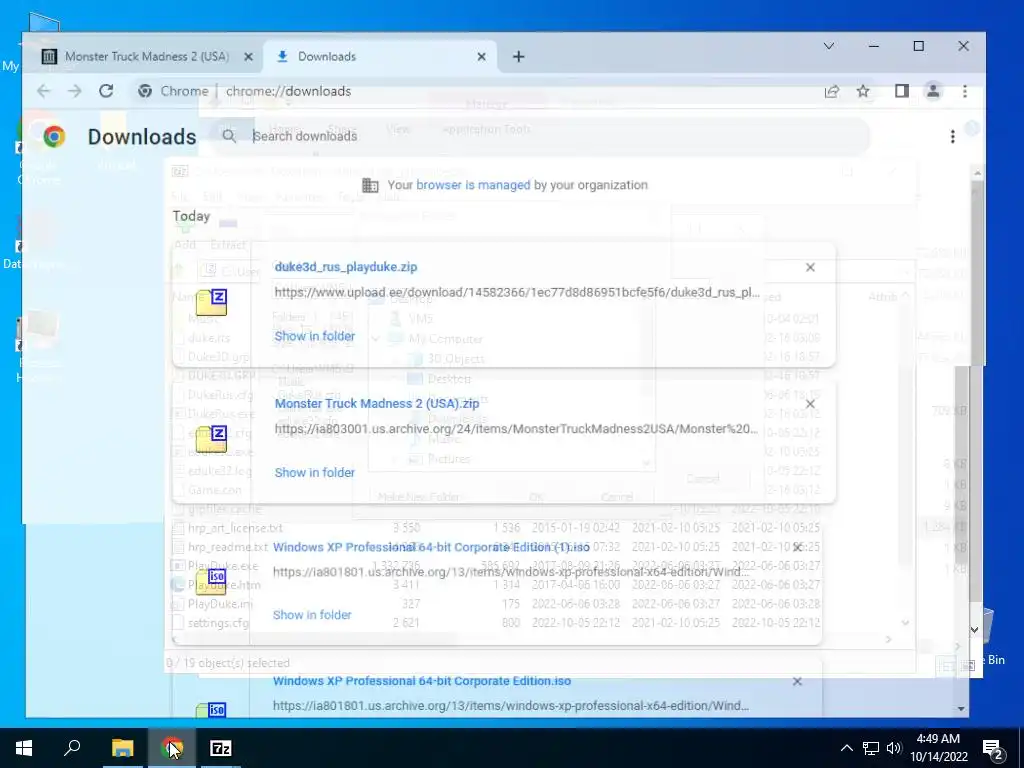The width and height of the screenshot is (1024, 768).
Task: Open Monster Truck Madness 2 (USA).zip link
Action: pyautogui.click(x=377, y=403)
